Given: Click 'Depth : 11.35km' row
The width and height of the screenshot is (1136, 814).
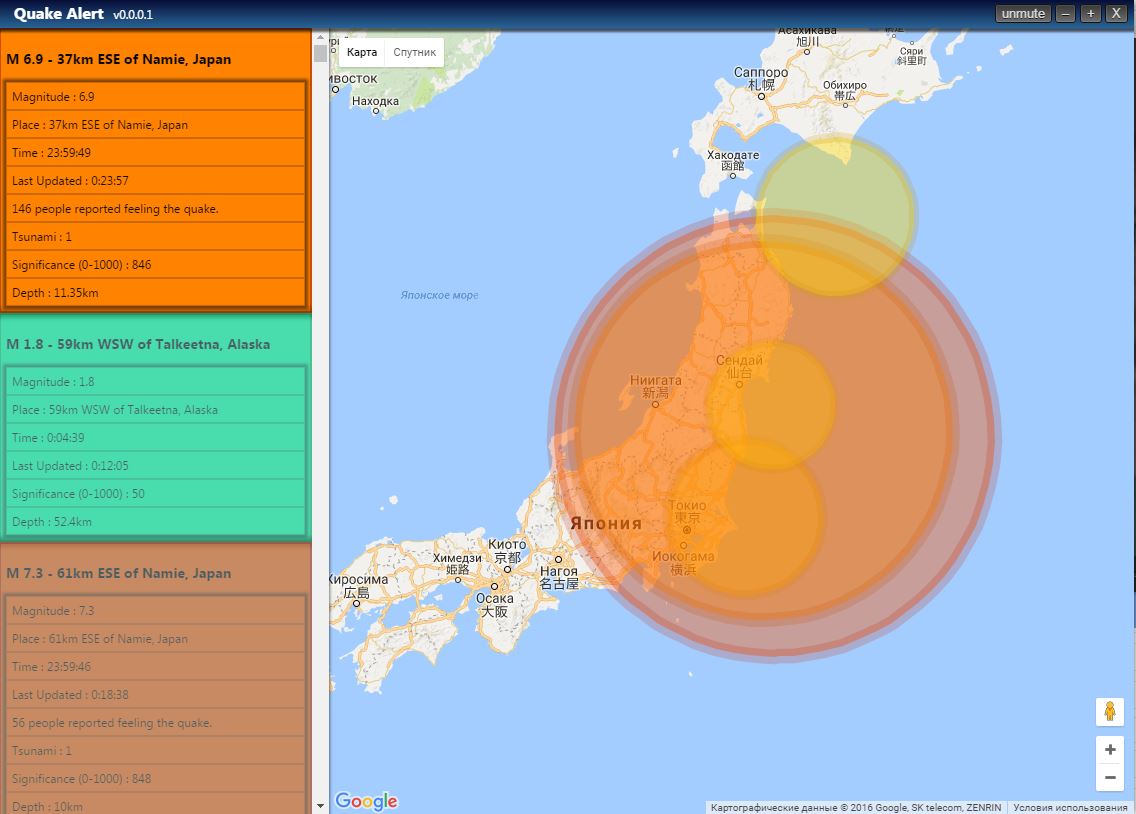Looking at the screenshot, I should [x=155, y=293].
